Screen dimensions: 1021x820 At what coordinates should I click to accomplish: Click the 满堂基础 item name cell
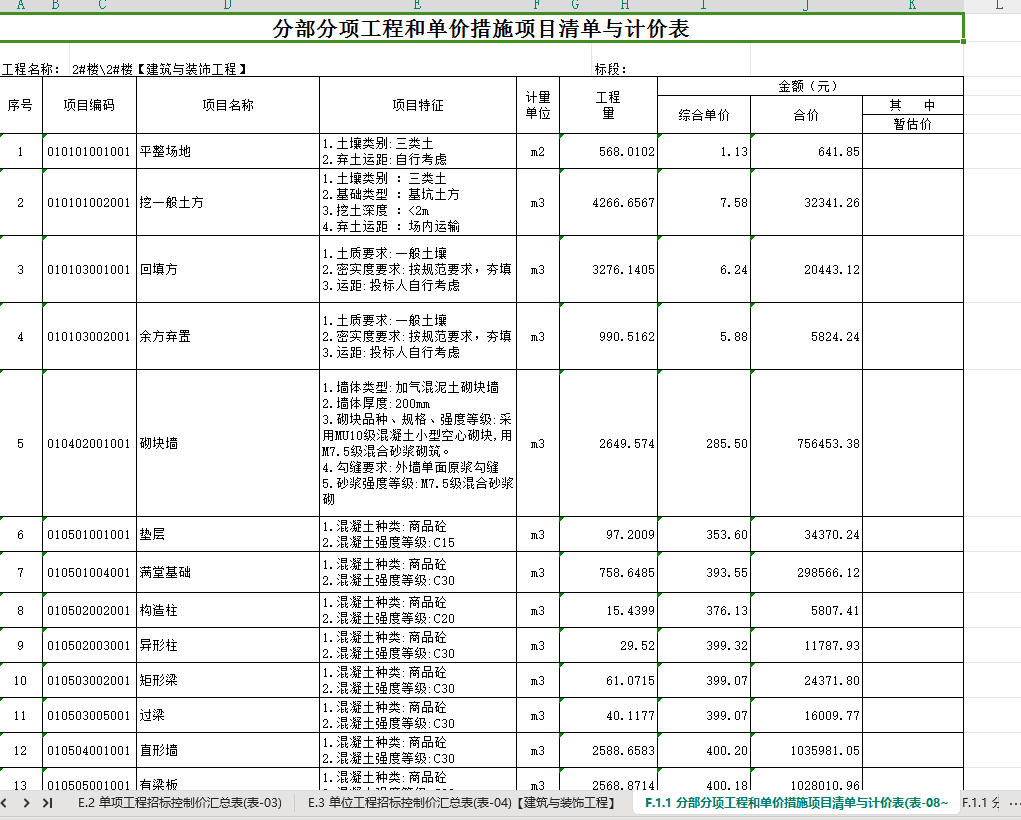pyautogui.click(x=227, y=572)
